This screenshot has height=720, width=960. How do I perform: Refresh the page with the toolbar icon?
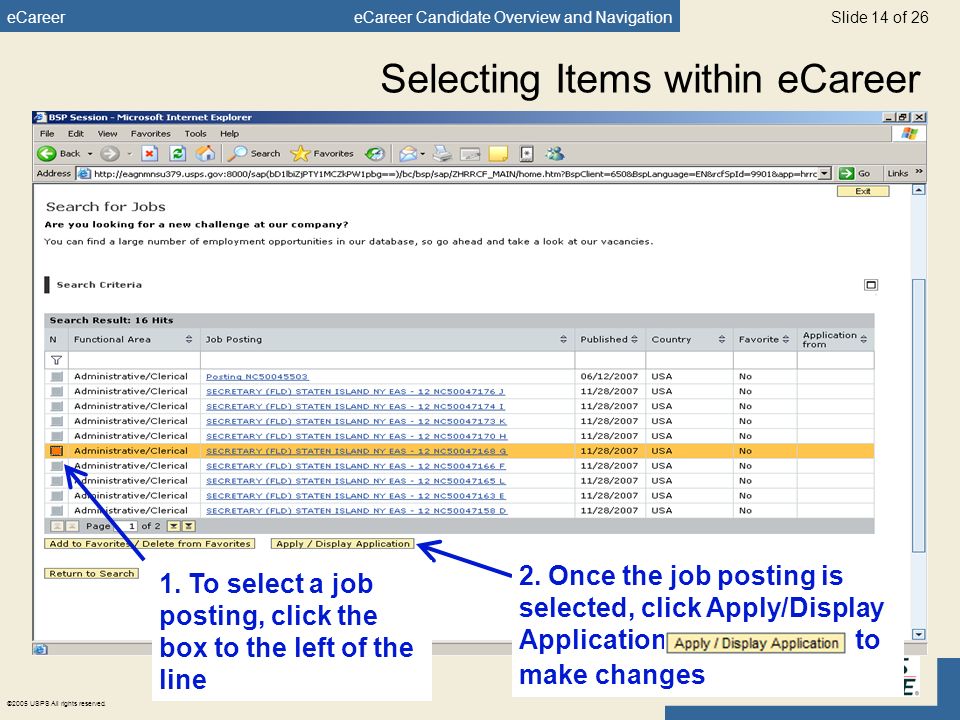(x=178, y=154)
